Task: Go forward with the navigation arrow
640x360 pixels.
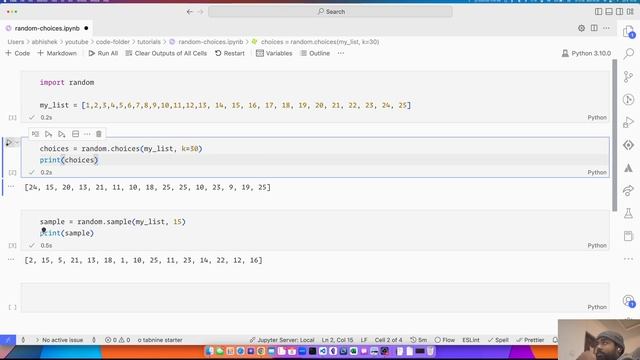Action: (x=200, y=12)
